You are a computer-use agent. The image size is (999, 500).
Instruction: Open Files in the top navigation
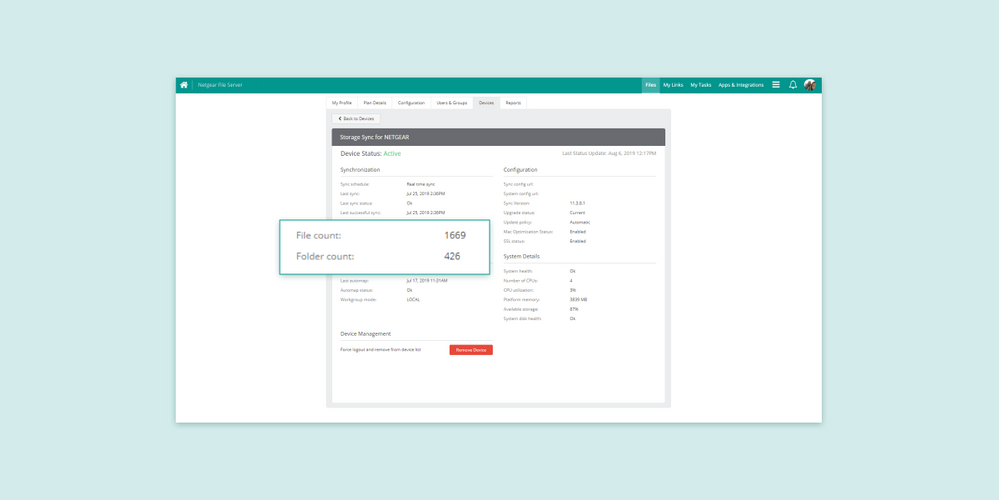click(x=650, y=85)
